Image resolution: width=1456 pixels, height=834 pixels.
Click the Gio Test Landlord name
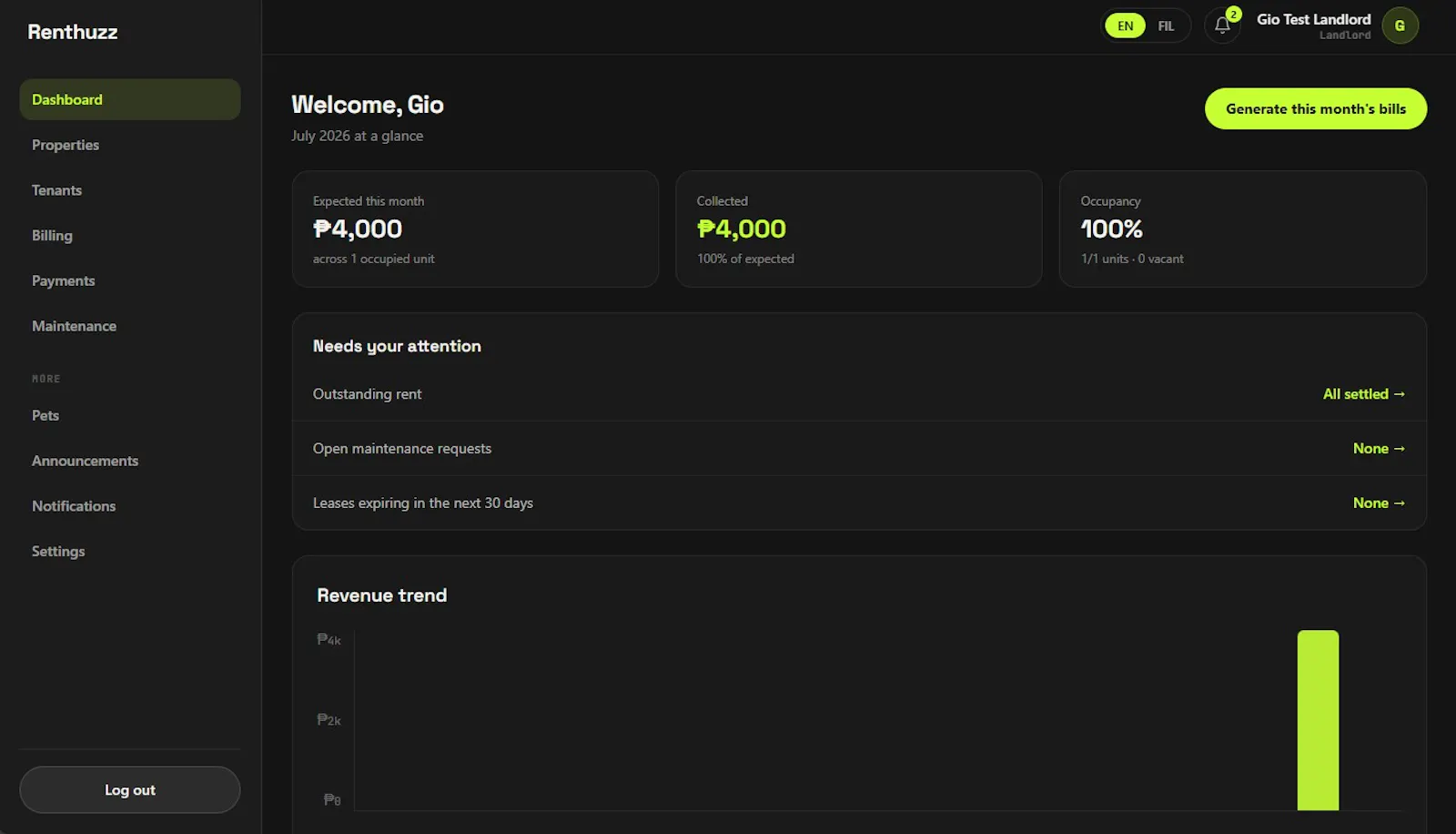[x=1313, y=19]
